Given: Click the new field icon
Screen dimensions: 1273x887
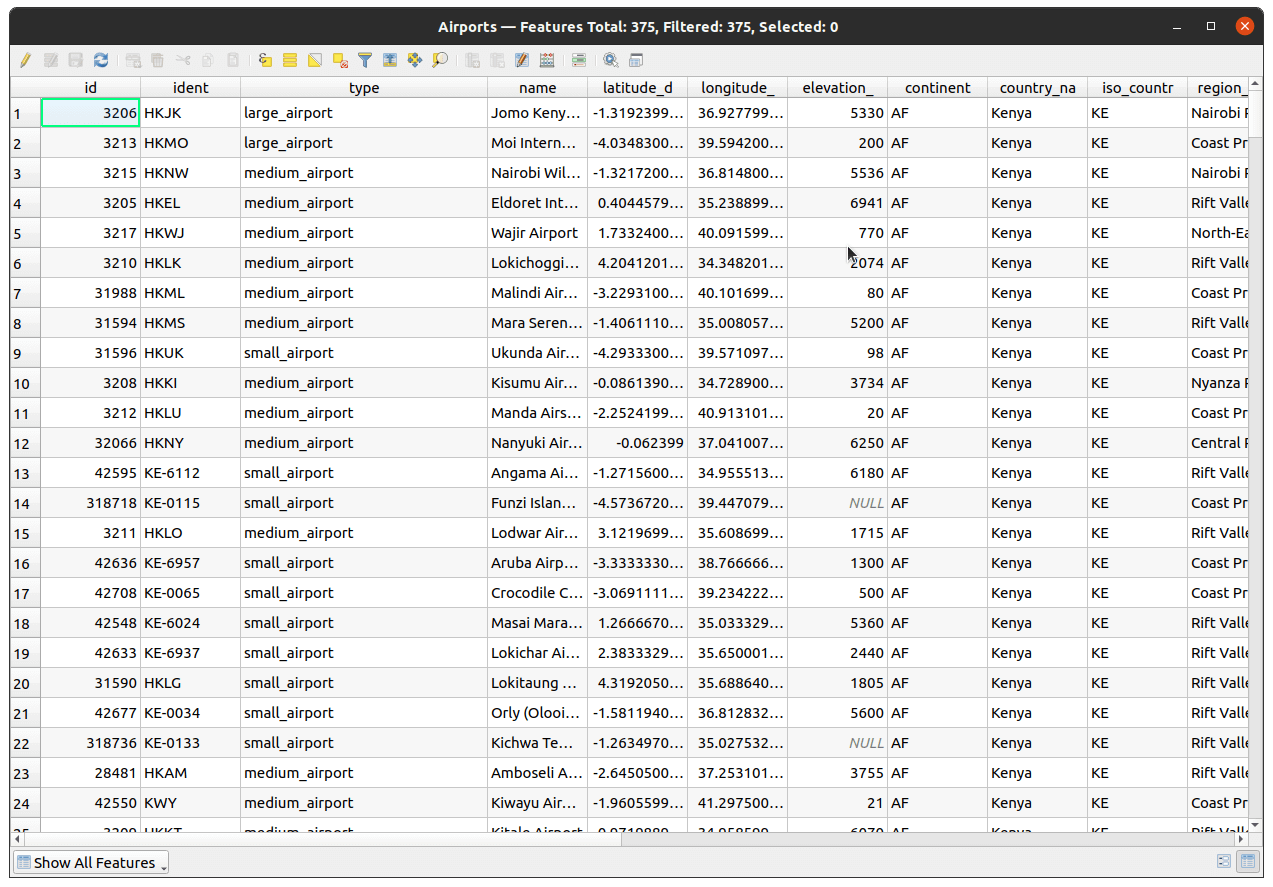Looking at the screenshot, I should (x=473, y=61).
